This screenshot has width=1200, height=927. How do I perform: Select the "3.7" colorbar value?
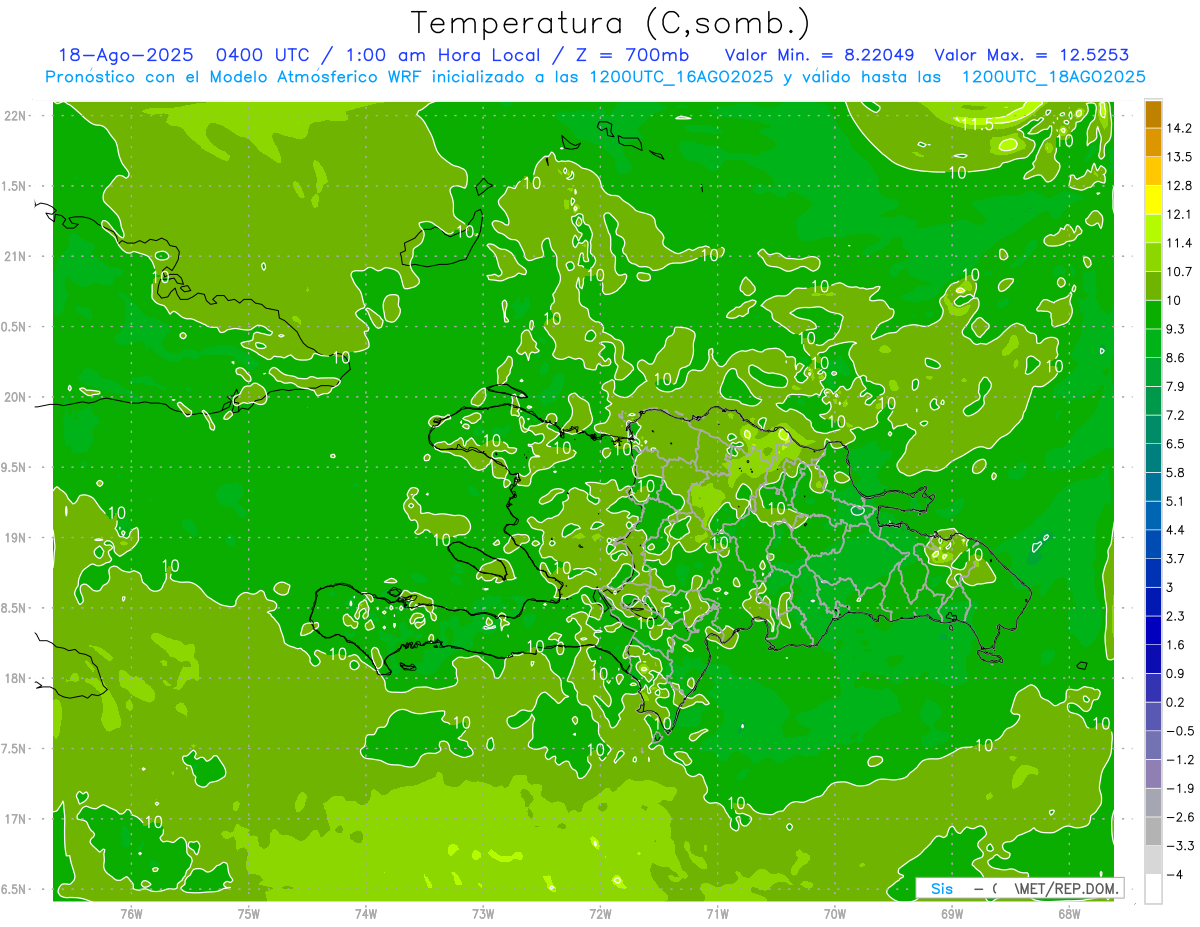coord(1177,559)
